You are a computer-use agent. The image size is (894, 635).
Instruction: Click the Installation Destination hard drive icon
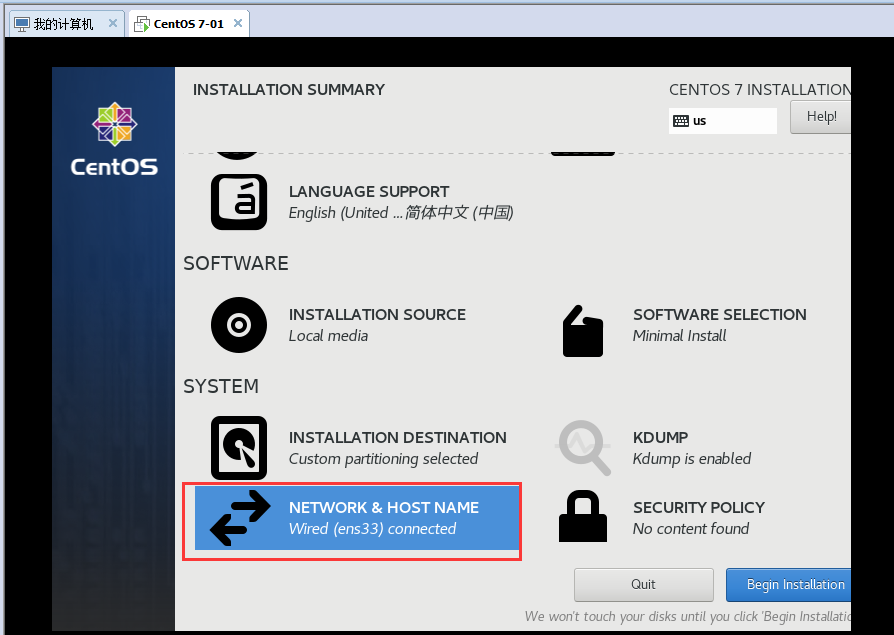tap(239, 448)
